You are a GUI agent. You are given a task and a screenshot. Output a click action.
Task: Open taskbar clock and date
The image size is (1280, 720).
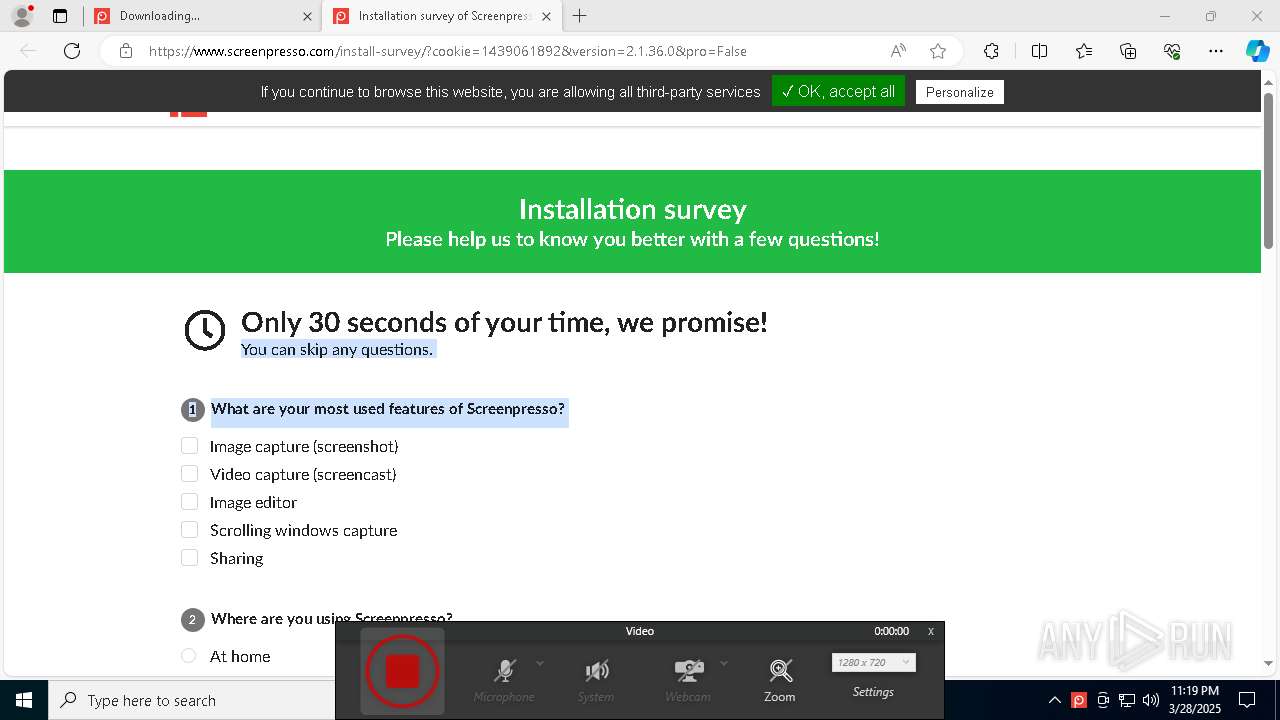coord(1195,700)
